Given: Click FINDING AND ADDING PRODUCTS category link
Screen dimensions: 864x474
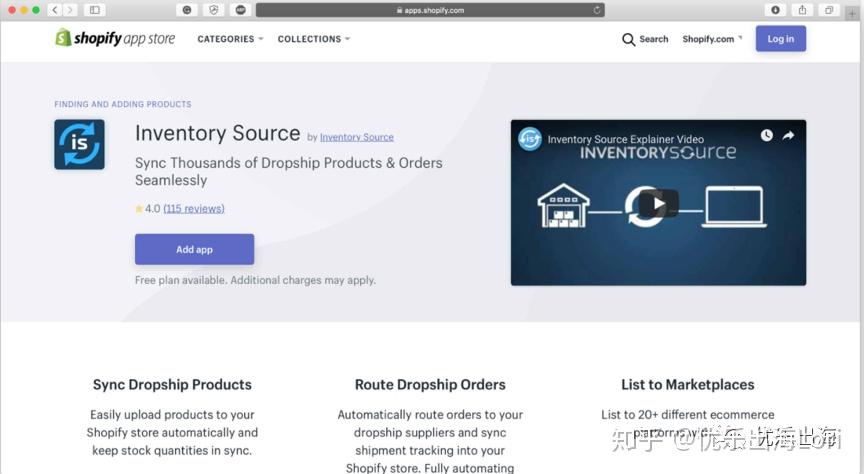Looking at the screenshot, I should (123, 104).
